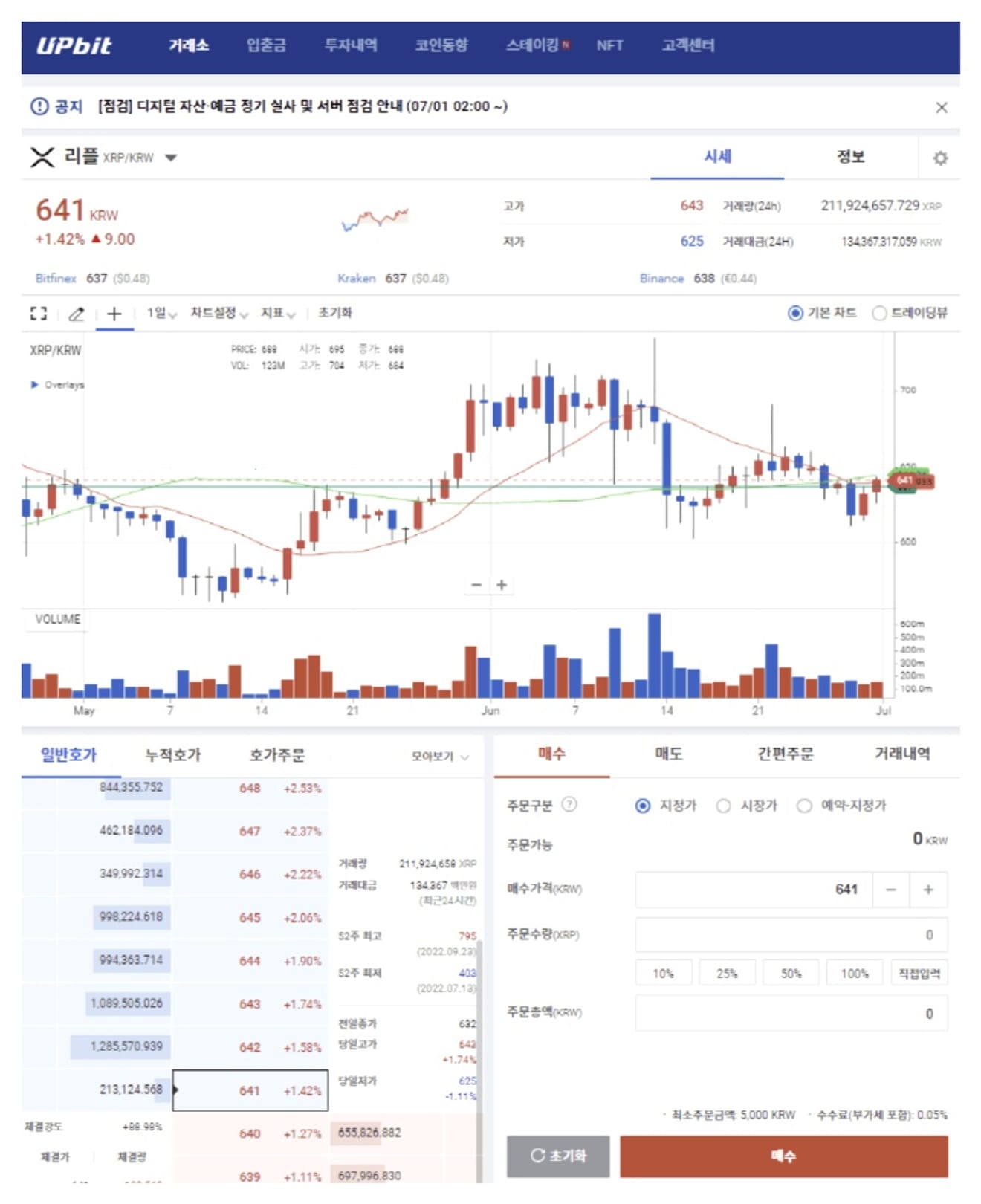Open the 지표 indicators dropdown
The width and height of the screenshot is (981, 1204).
pyautogui.click(x=278, y=313)
